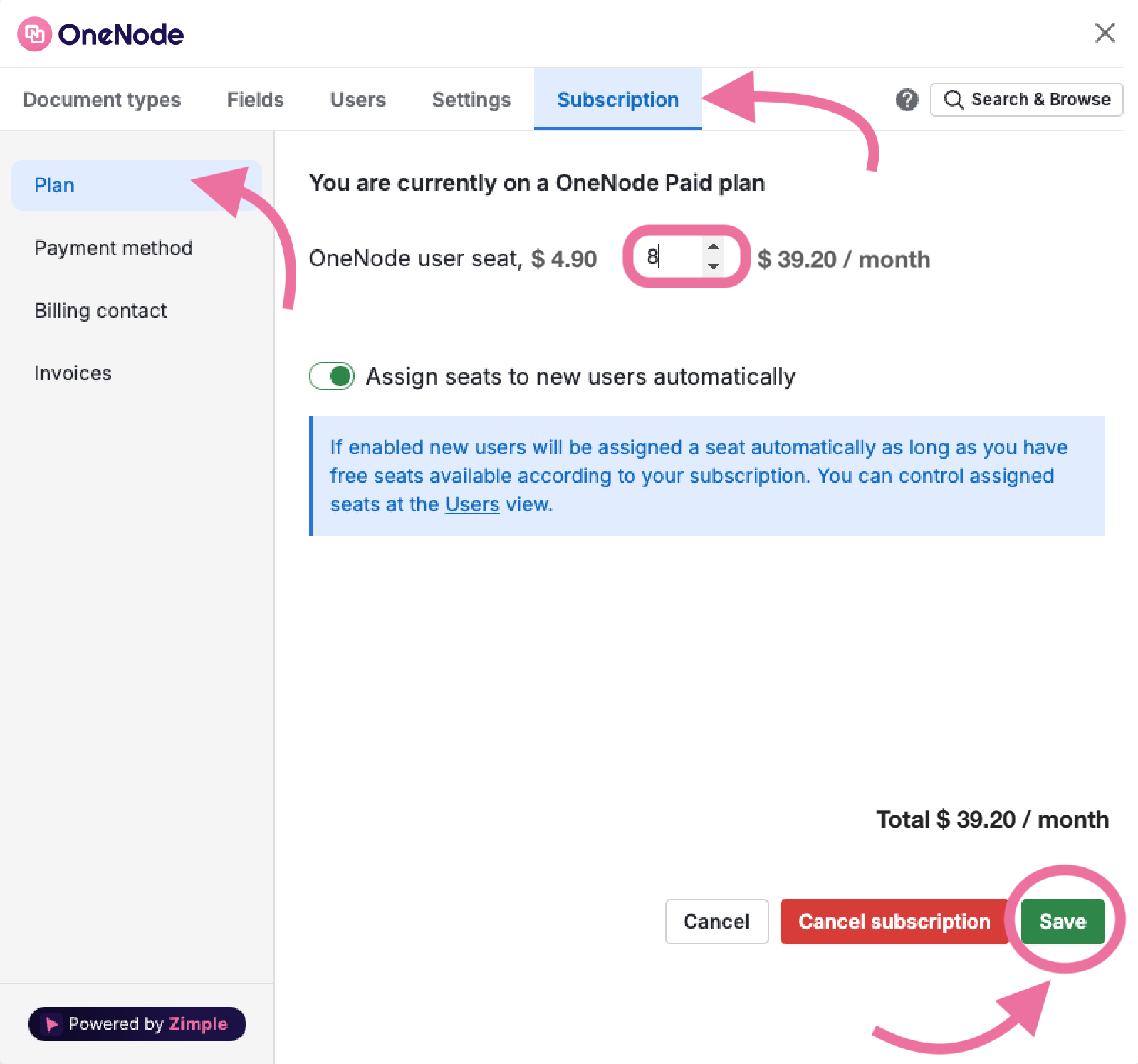This screenshot has width=1138, height=1064.
Task: Click the Search & Browse button
Action: [1026, 100]
